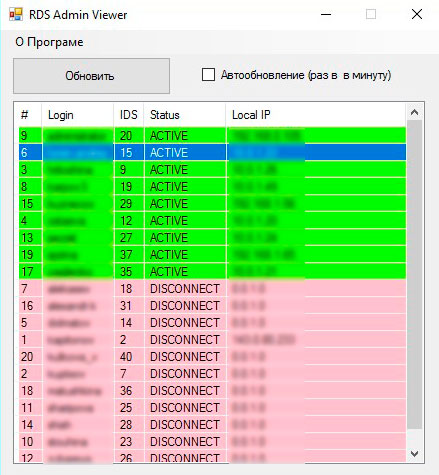The width and height of the screenshot is (439, 475).
Task: Select the DISCONNECT row with IDS 40
Action: click(212, 357)
